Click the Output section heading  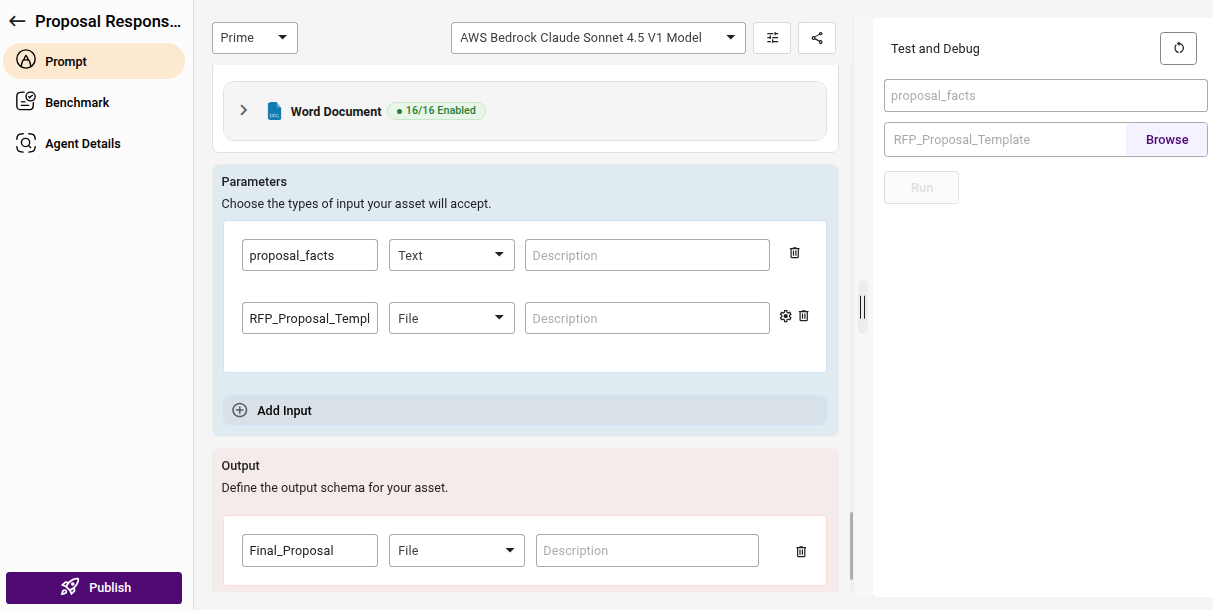240,466
